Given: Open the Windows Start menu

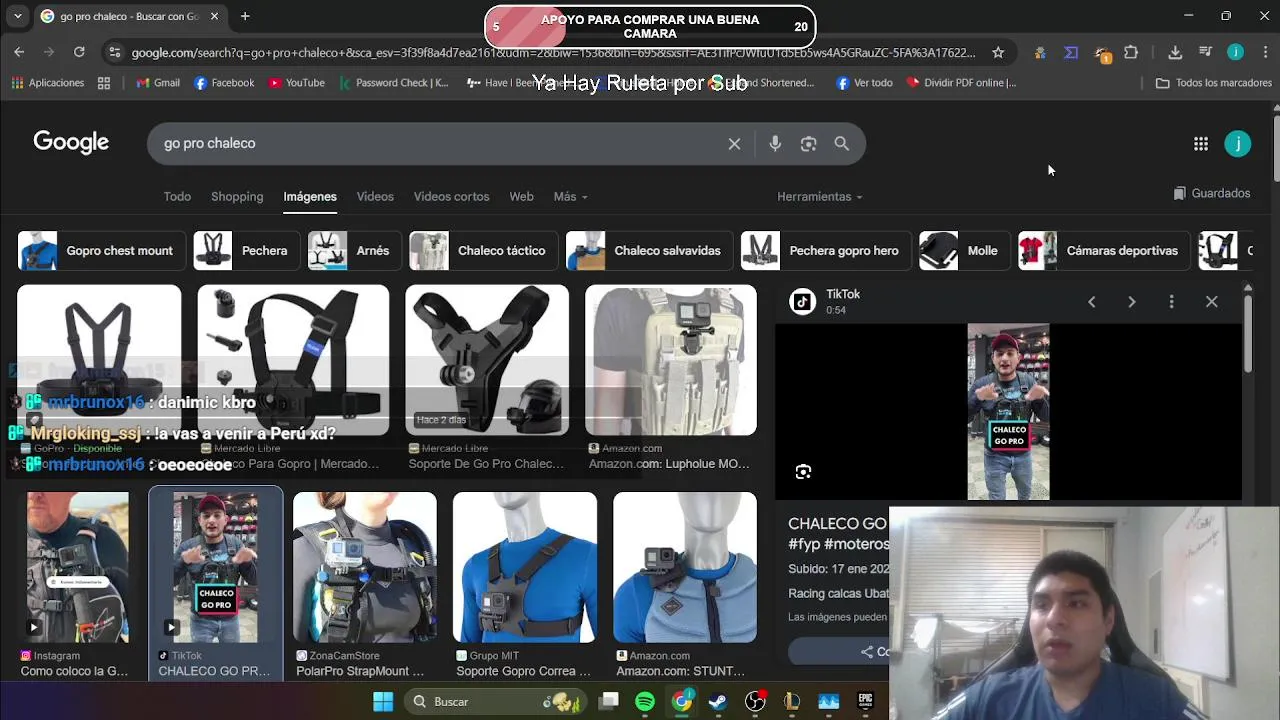Looking at the screenshot, I should click(x=383, y=702).
